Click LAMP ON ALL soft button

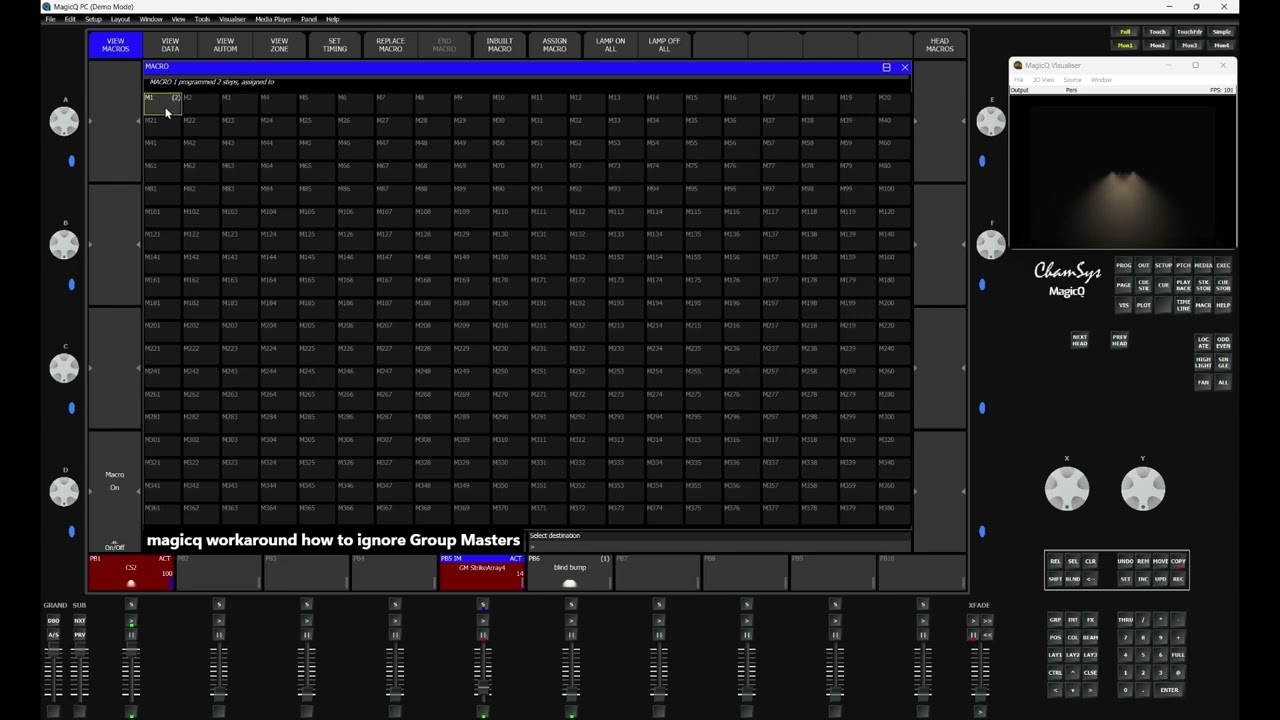tap(610, 45)
